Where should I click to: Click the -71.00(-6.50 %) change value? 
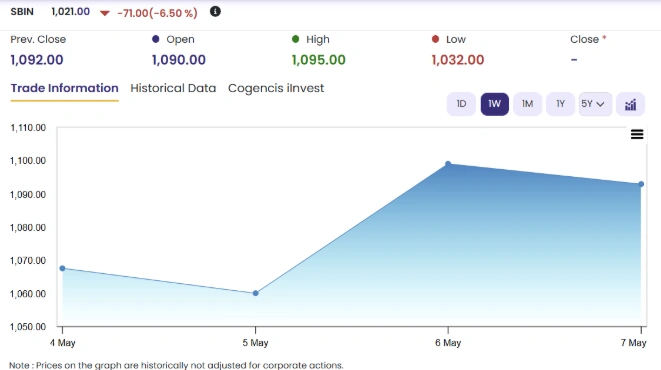click(x=157, y=13)
